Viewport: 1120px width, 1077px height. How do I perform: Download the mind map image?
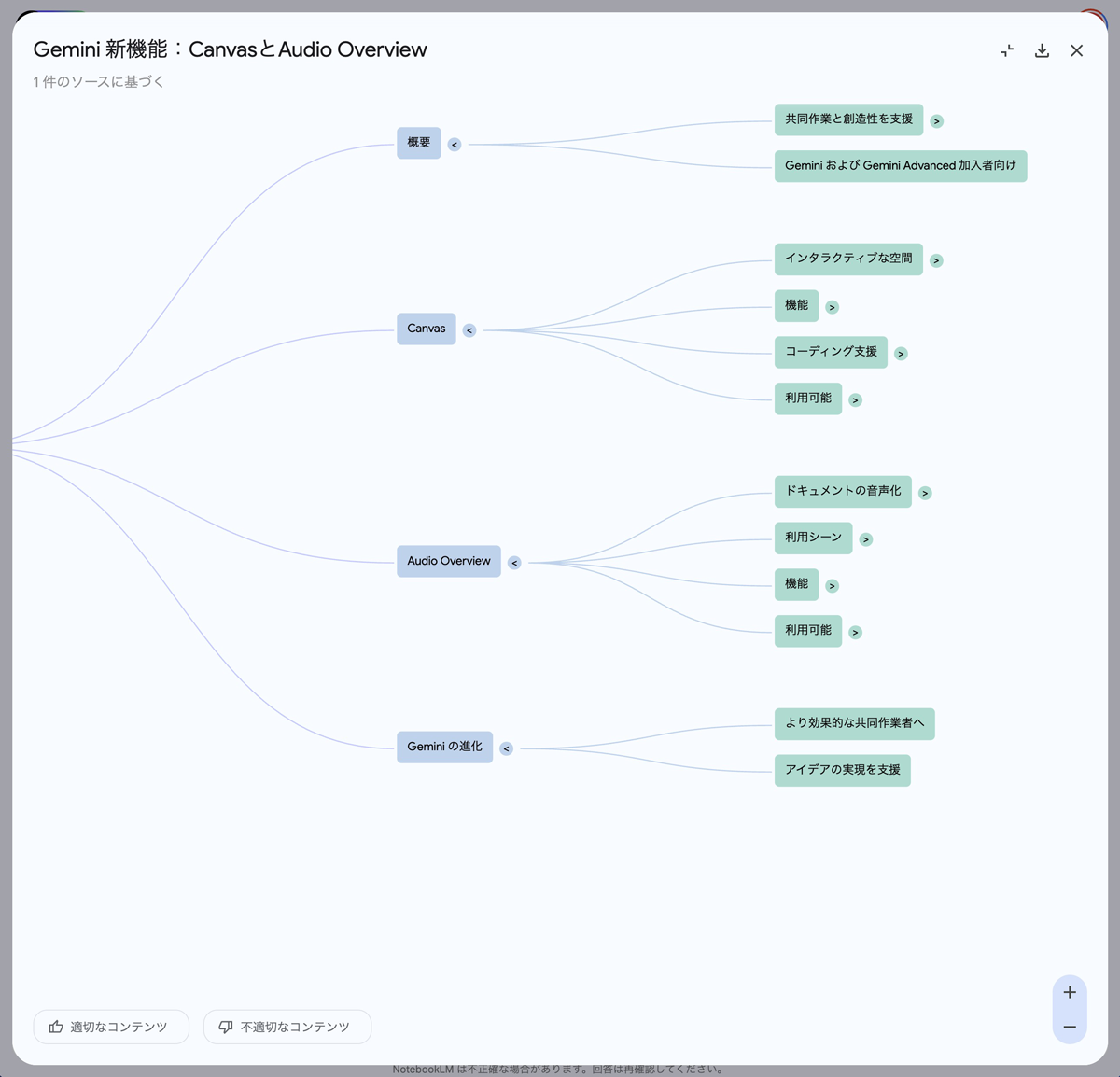(x=1042, y=50)
